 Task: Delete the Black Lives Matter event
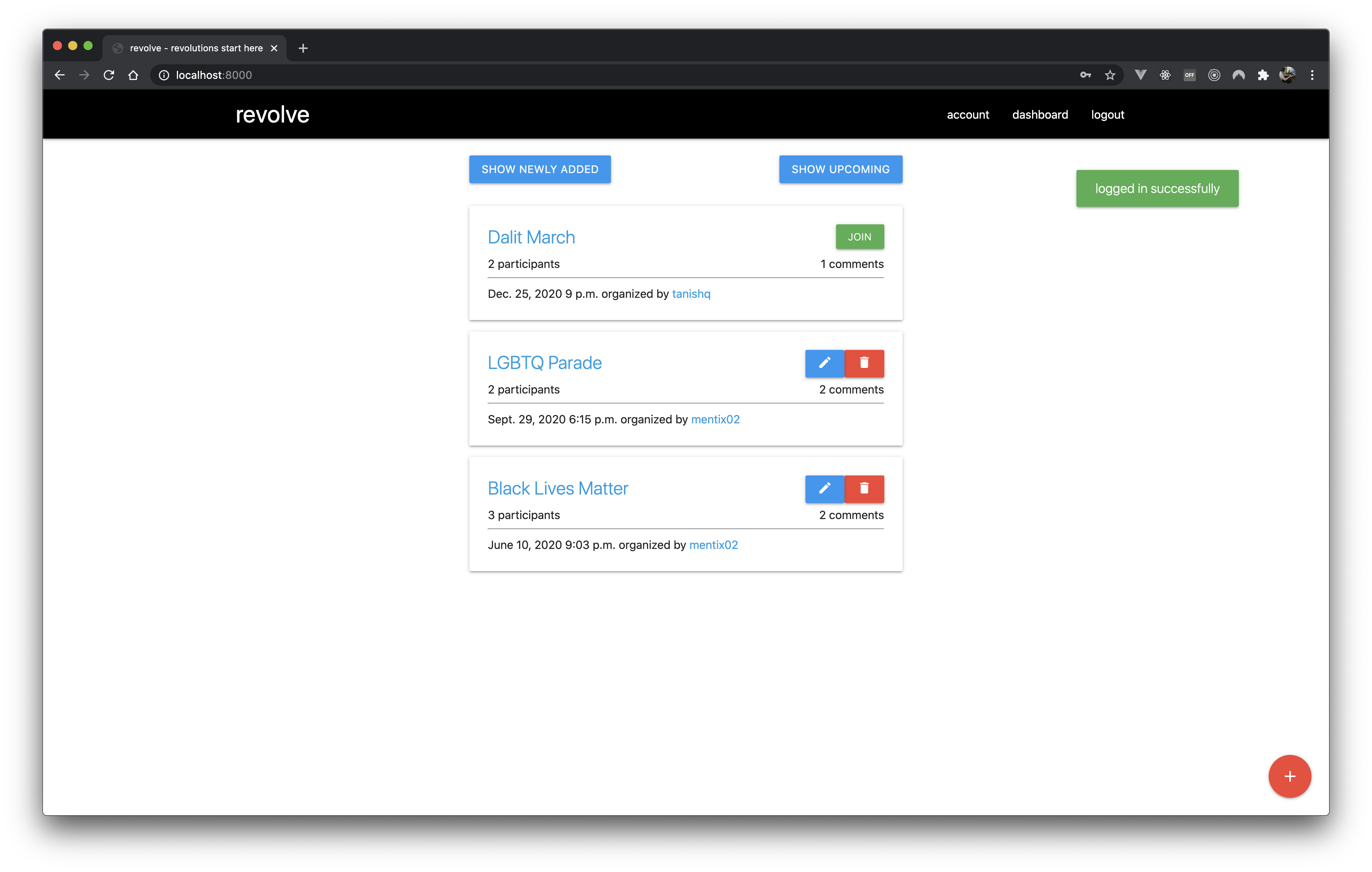coord(864,489)
